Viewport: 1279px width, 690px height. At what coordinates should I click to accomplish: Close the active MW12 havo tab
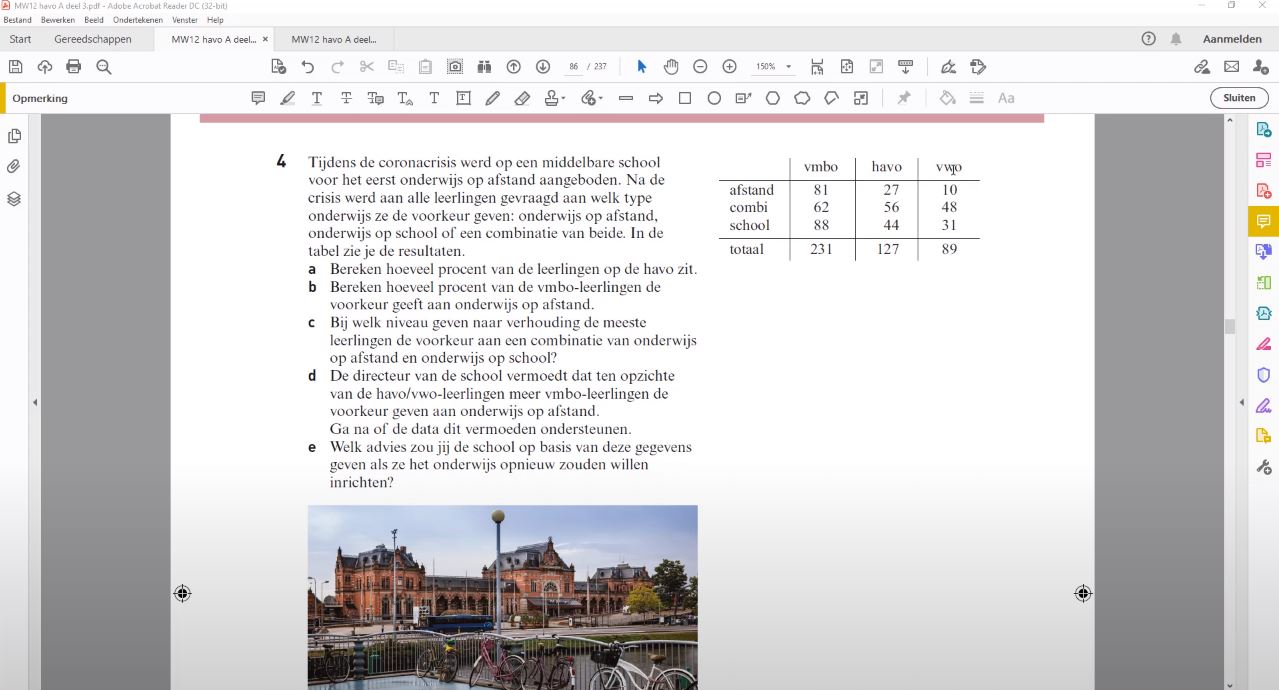point(265,39)
